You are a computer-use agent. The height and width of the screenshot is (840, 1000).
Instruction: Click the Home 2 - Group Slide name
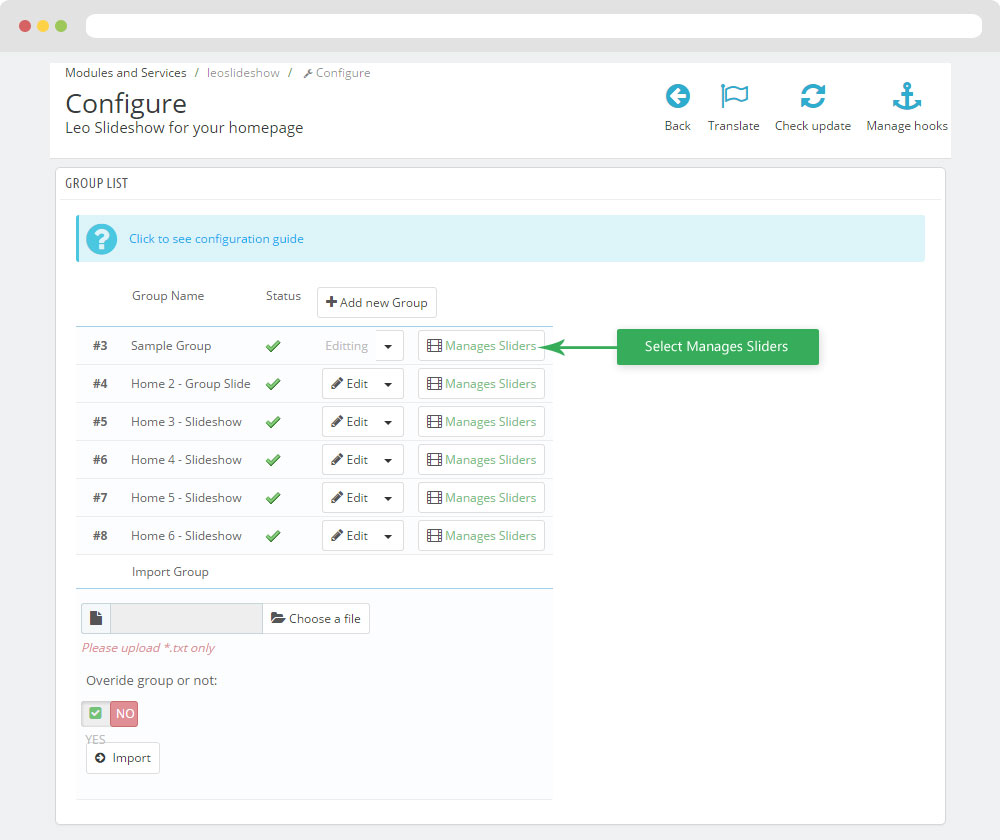191,384
